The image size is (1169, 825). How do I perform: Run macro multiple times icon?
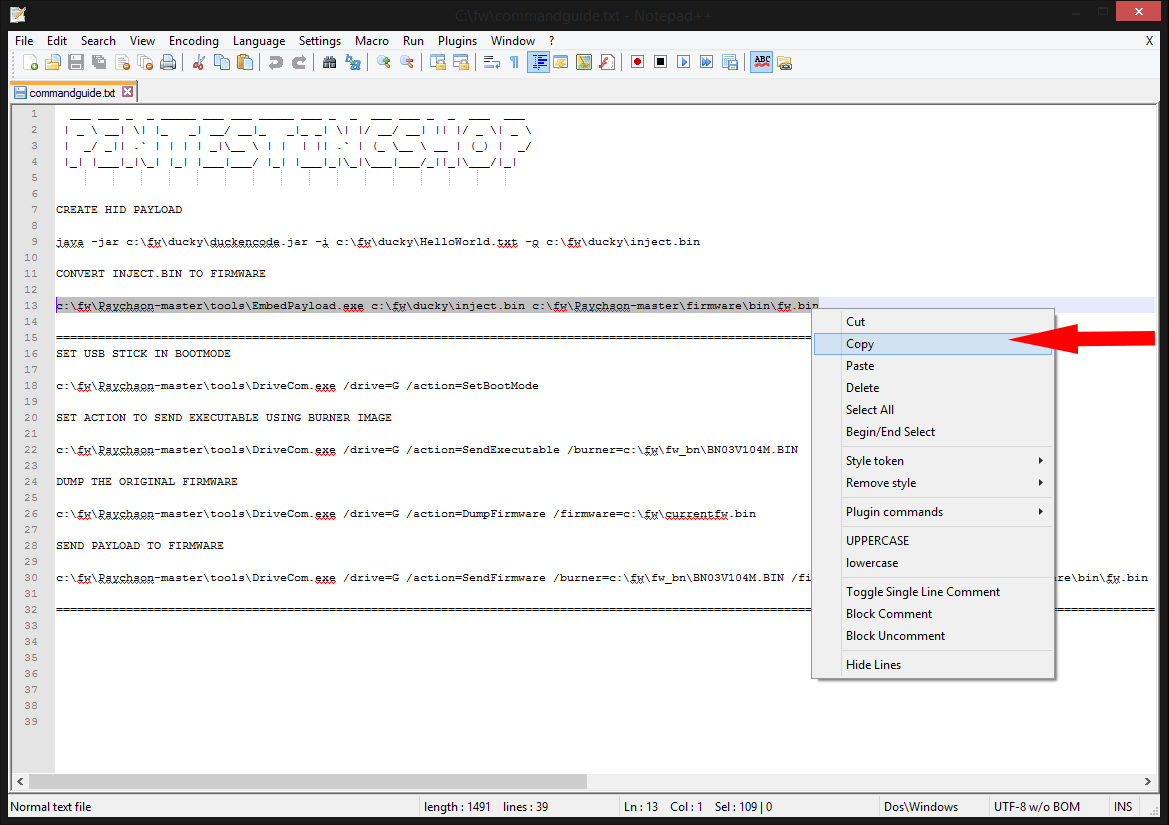[x=707, y=62]
